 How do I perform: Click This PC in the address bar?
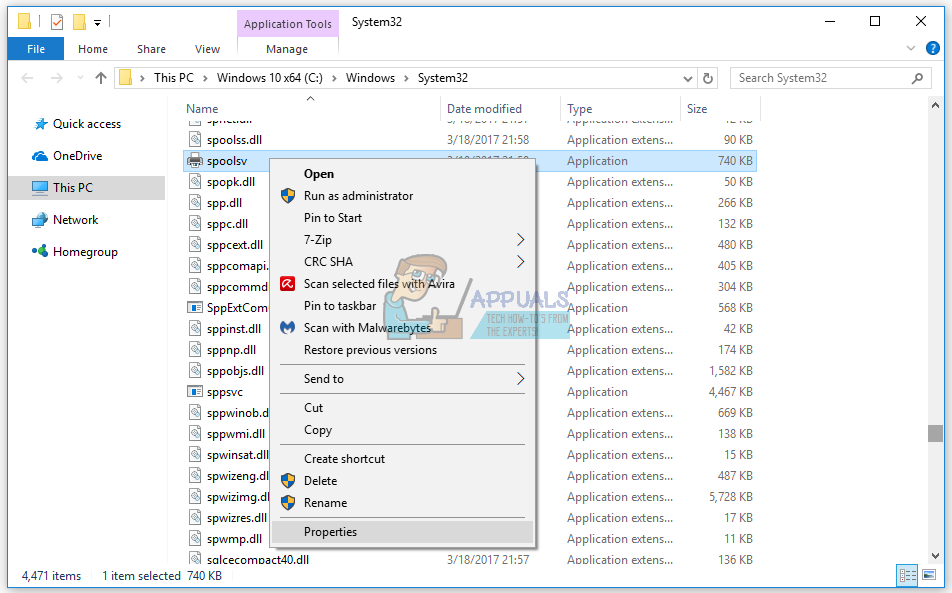pyautogui.click(x=174, y=78)
